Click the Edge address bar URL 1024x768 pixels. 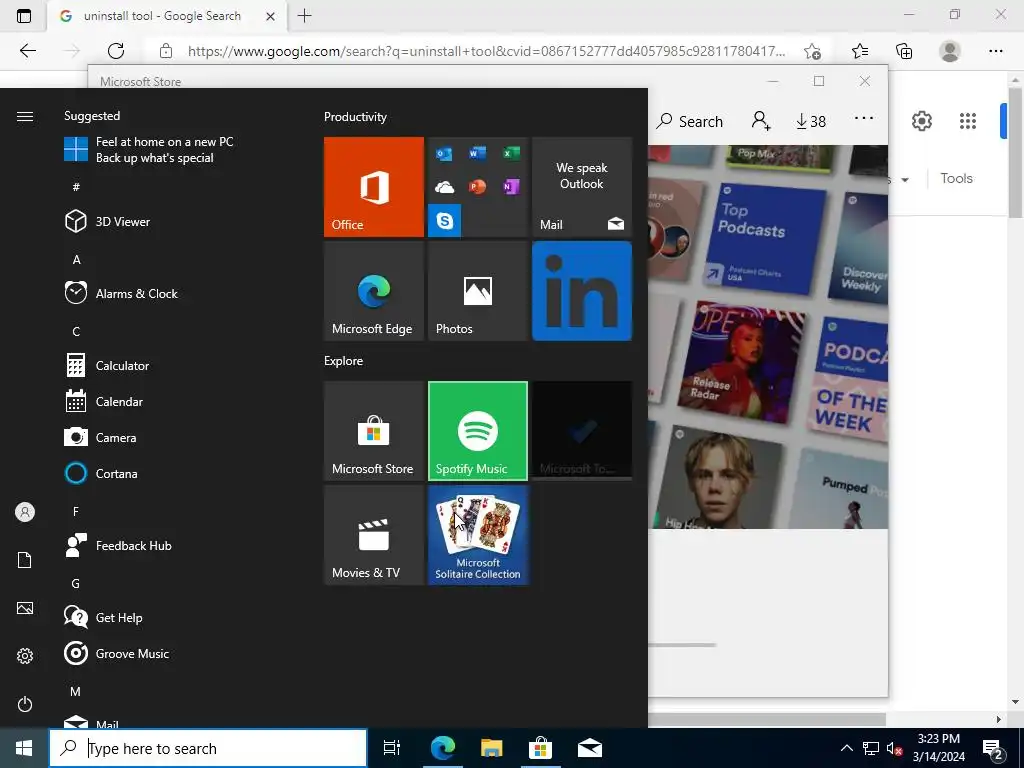[x=486, y=51]
